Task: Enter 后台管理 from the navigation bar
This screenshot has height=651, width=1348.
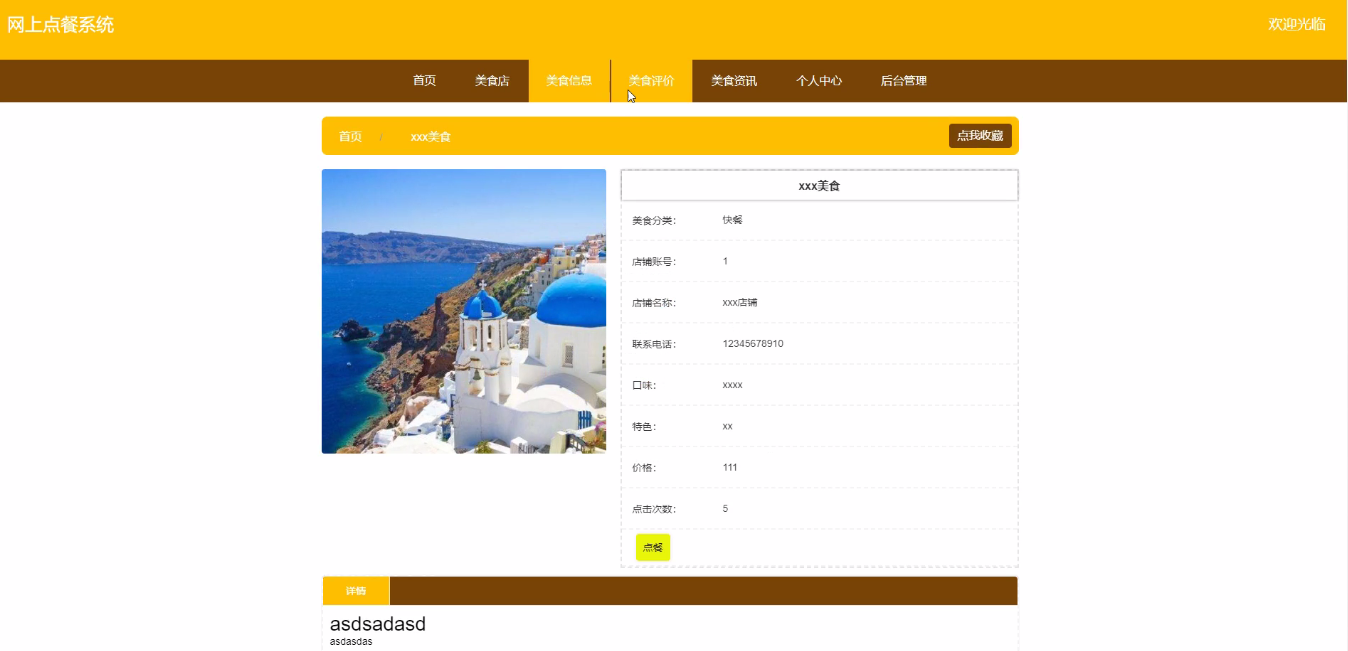Action: (x=903, y=80)
